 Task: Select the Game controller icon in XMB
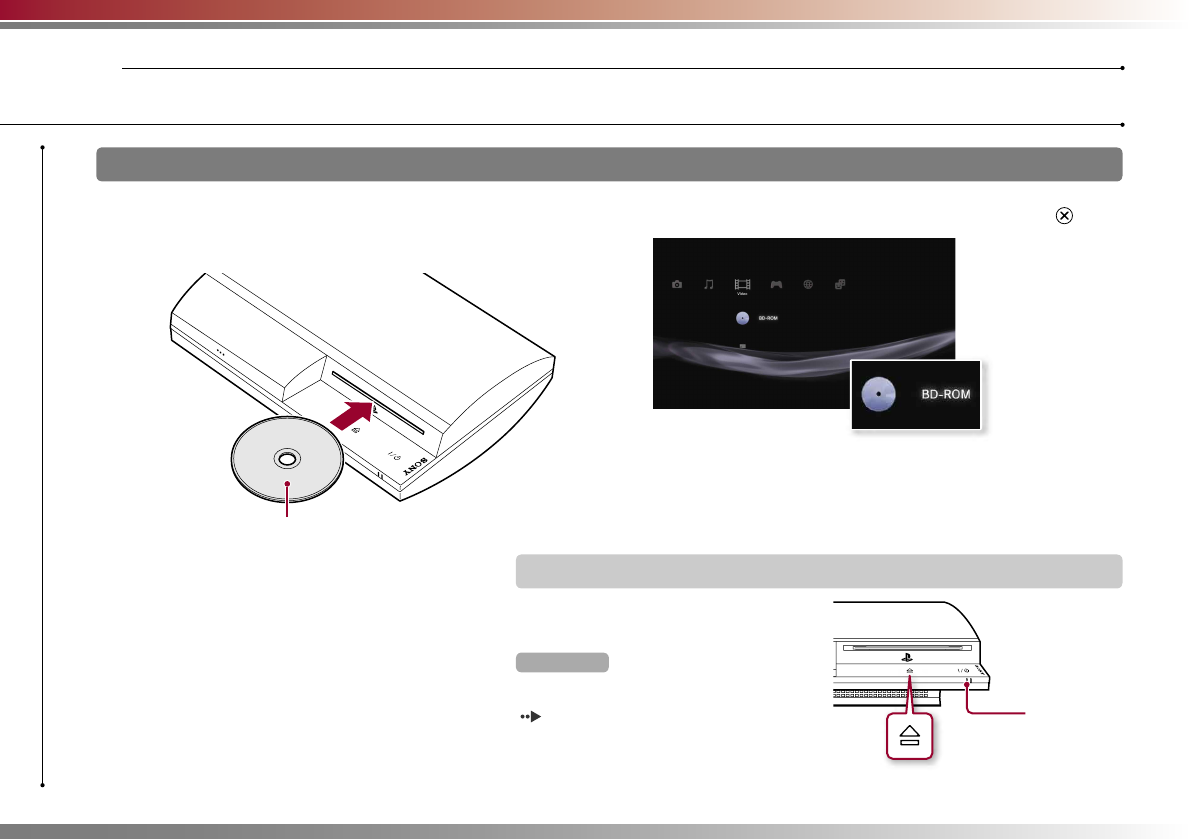click(x=776, y=285)
